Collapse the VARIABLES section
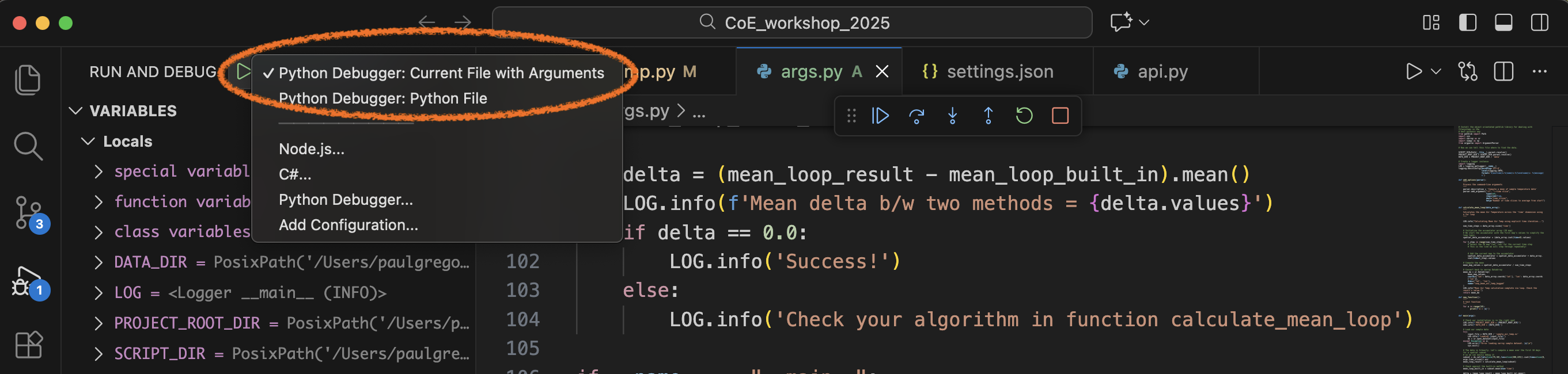Viewport: 1568px width, 374px height. [76, 110]
